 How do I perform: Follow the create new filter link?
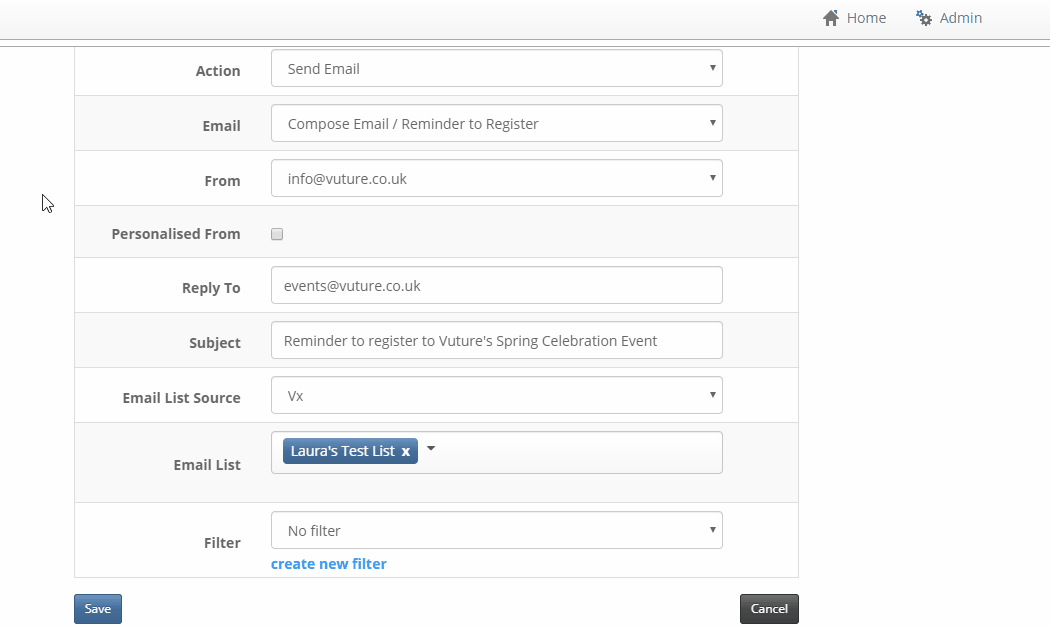pyautogui.click(x=329, y=564)
